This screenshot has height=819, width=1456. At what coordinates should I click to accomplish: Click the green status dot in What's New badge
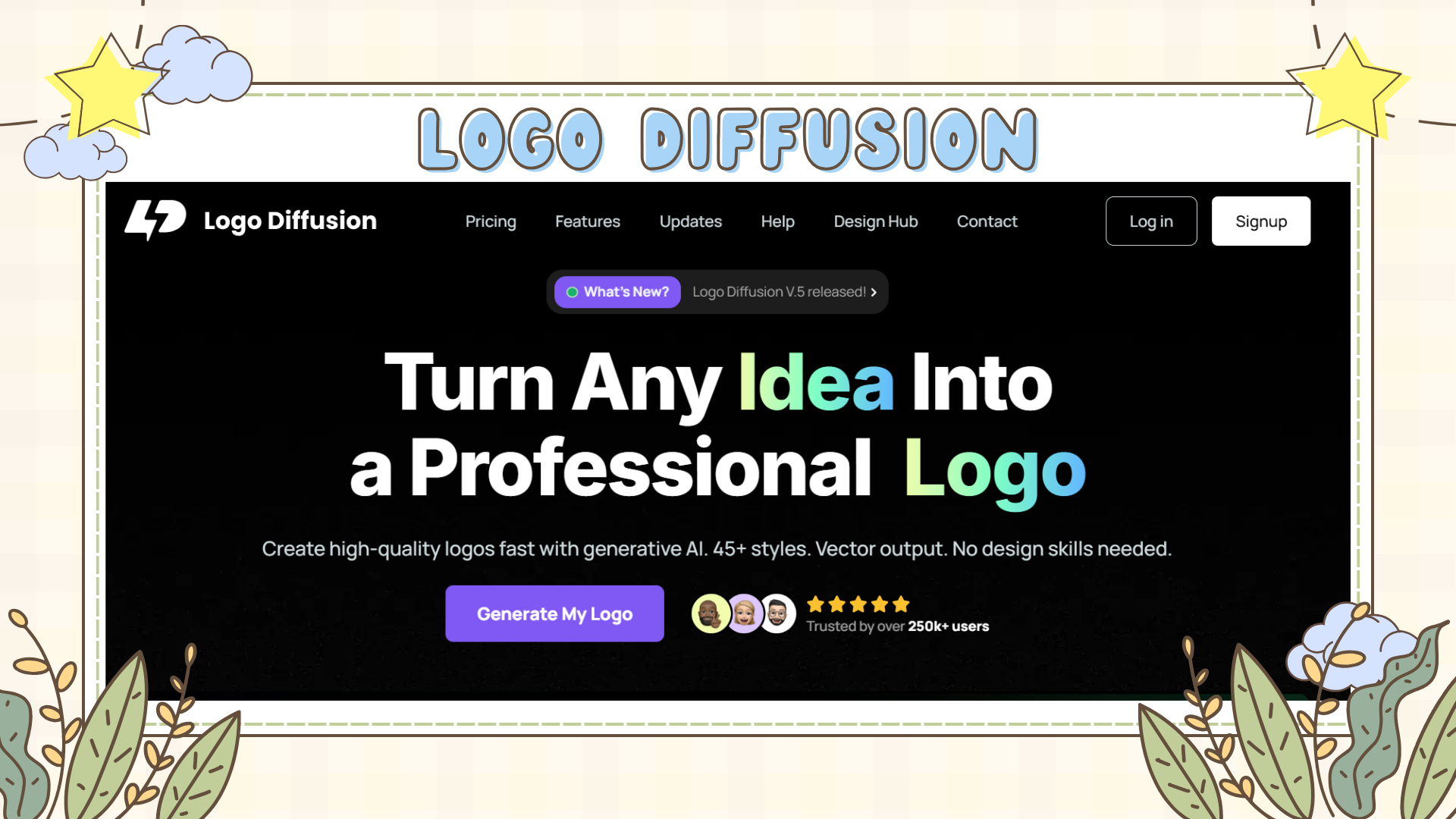pos(571,292)
